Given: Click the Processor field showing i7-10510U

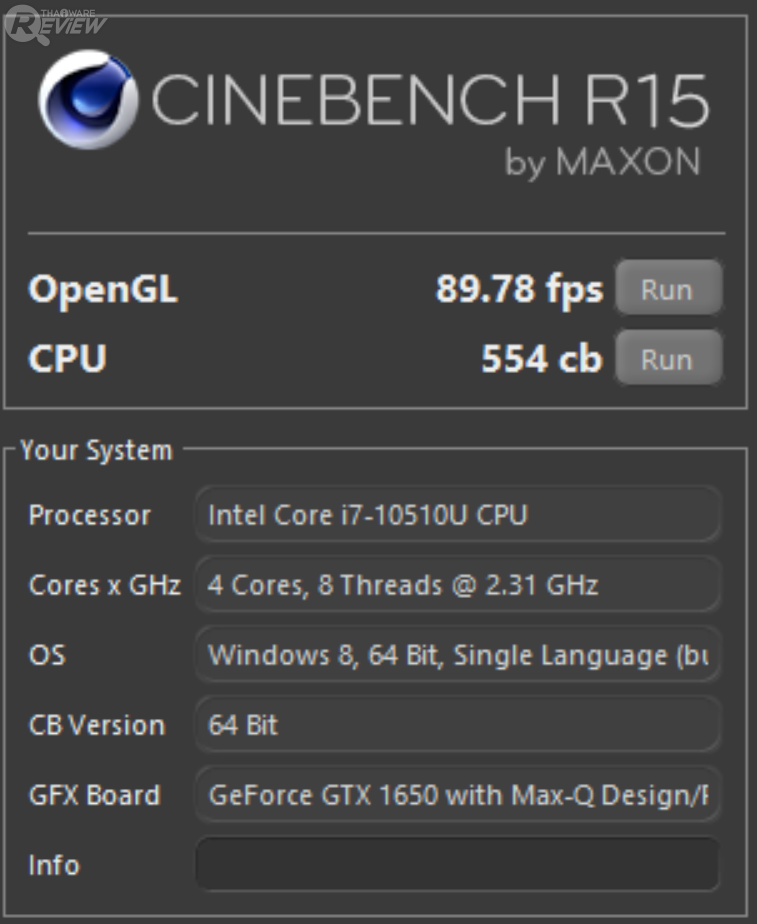Looking at the screenshot, I should 457,515.
